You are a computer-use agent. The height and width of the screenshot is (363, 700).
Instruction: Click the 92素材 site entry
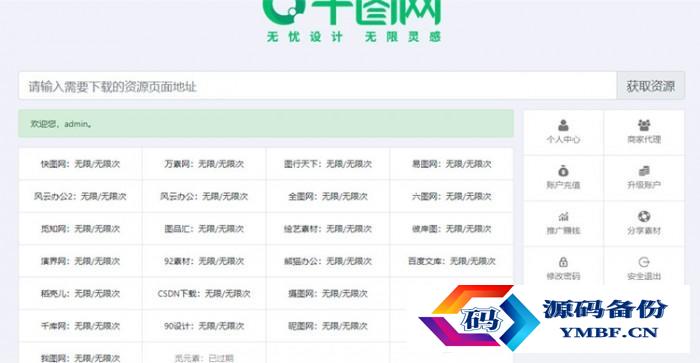click(204, 261)
